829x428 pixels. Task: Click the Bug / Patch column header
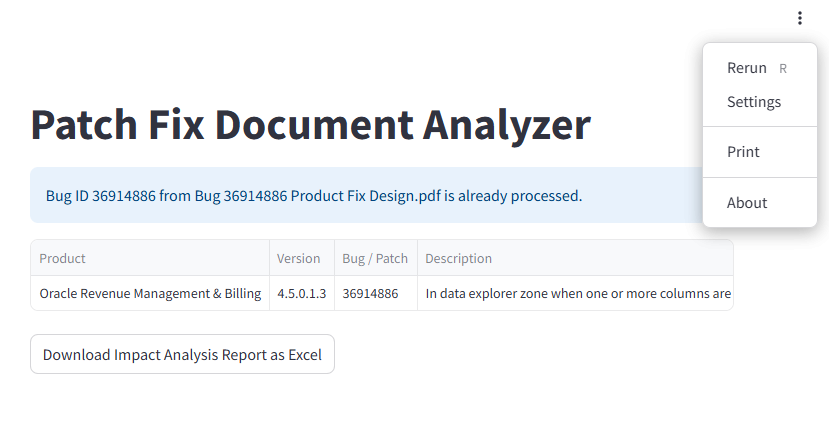click(375, 258)
